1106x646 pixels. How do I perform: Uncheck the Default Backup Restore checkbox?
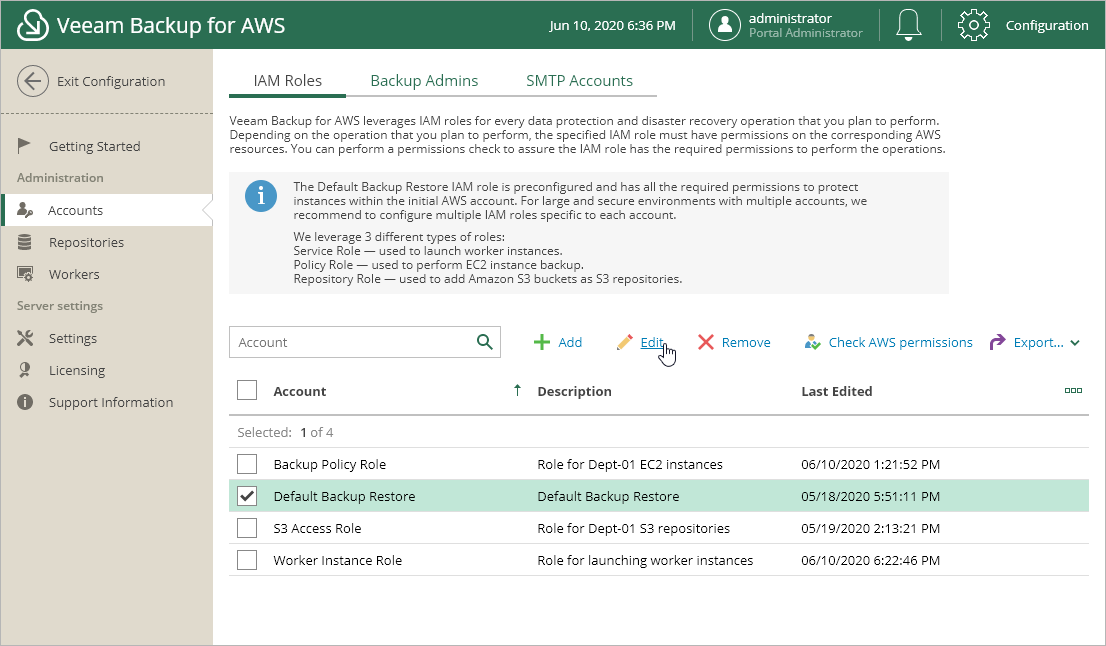click(x=247, y=496)
